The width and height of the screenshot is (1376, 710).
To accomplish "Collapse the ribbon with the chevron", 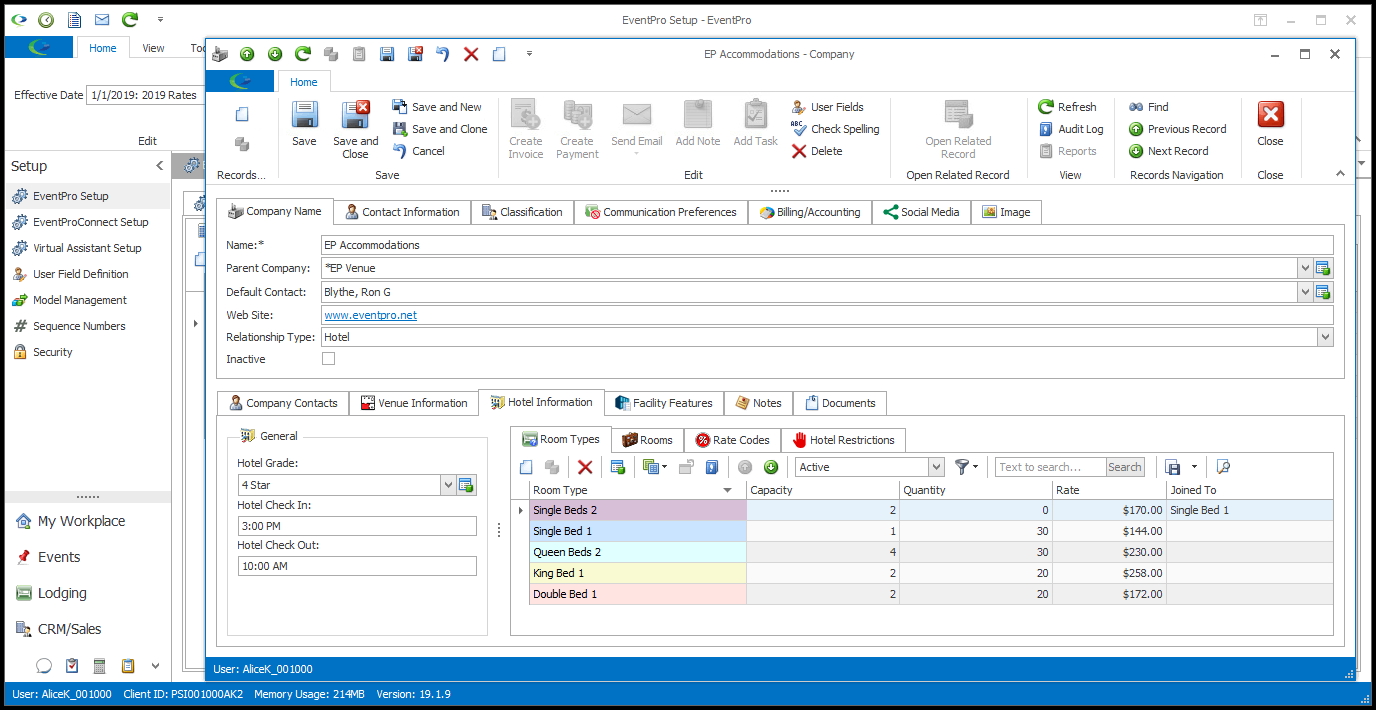I will pyautogui.click(x=1341, y=174).
